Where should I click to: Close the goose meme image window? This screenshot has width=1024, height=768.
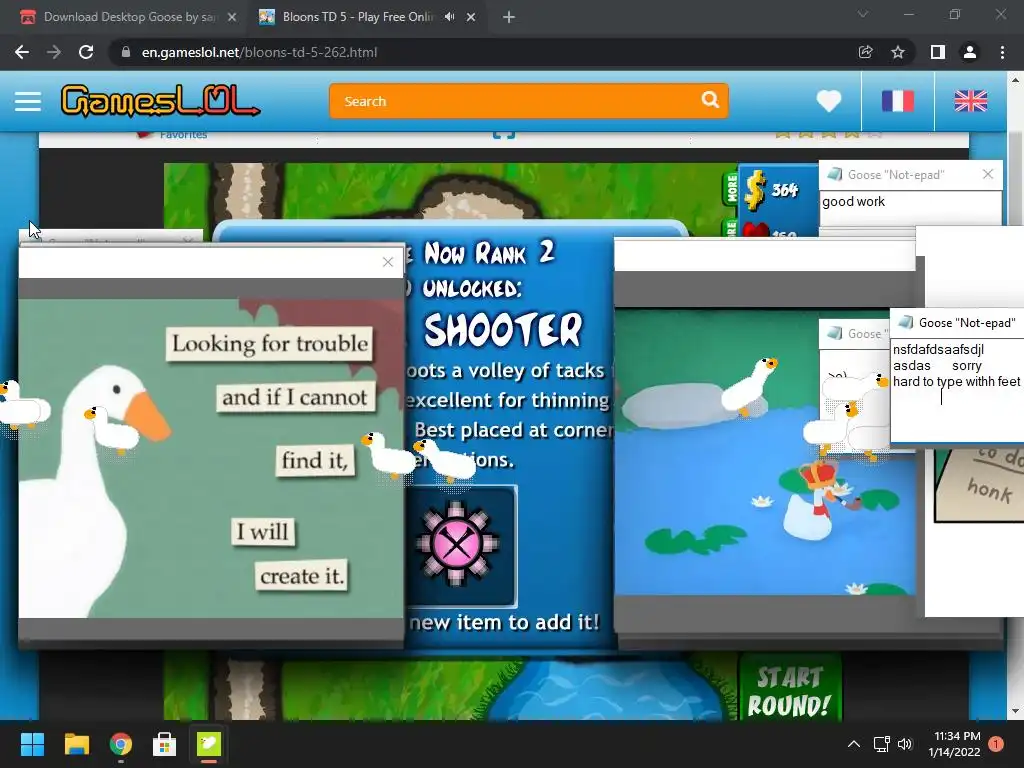tap(388, 262)
